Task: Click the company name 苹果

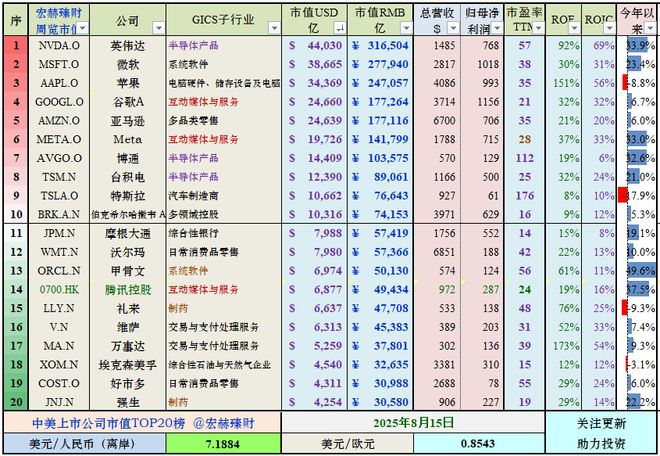Action: [128, 83]
